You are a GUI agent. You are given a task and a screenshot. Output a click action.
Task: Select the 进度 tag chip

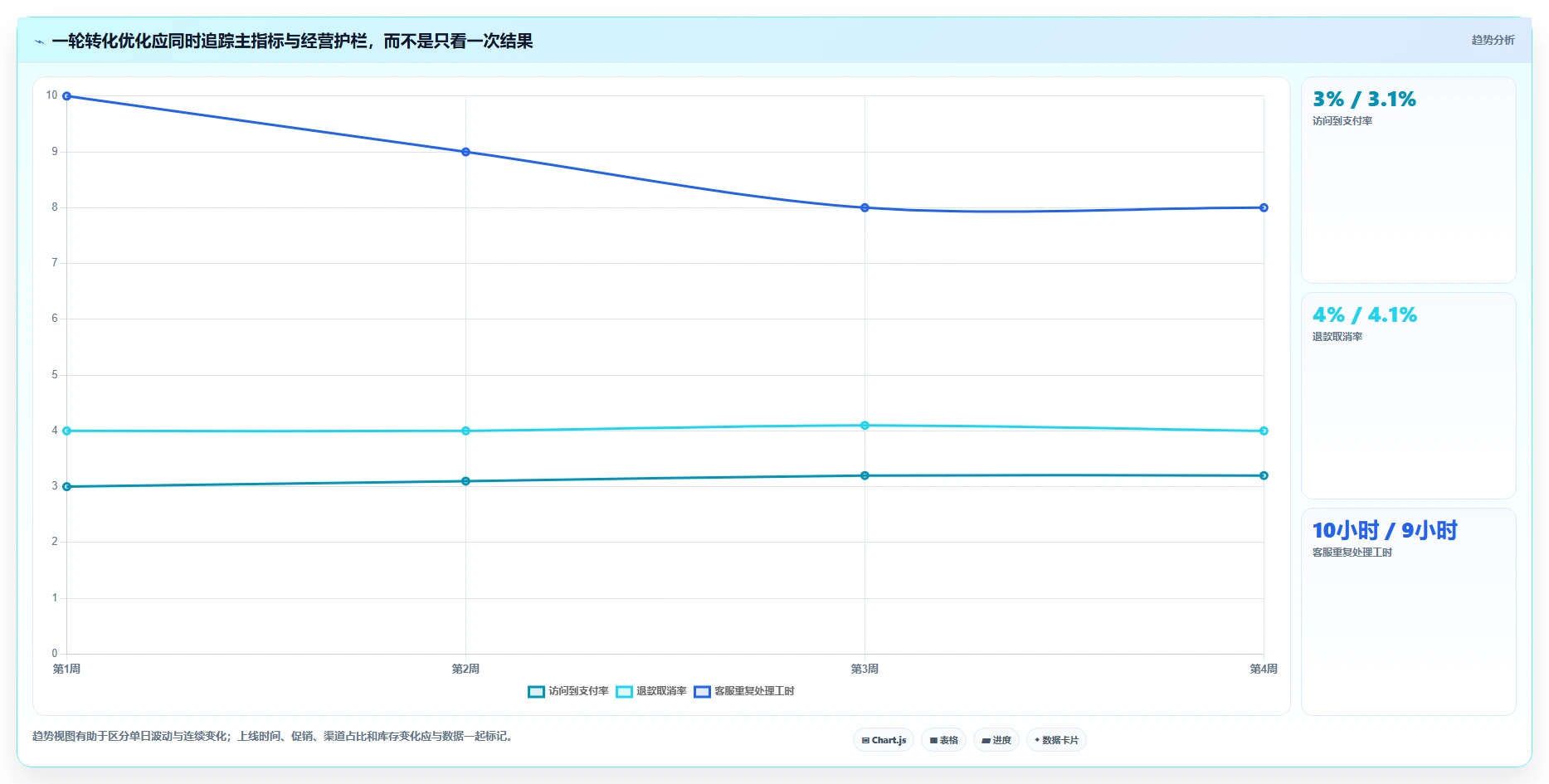tap(996, 740)
